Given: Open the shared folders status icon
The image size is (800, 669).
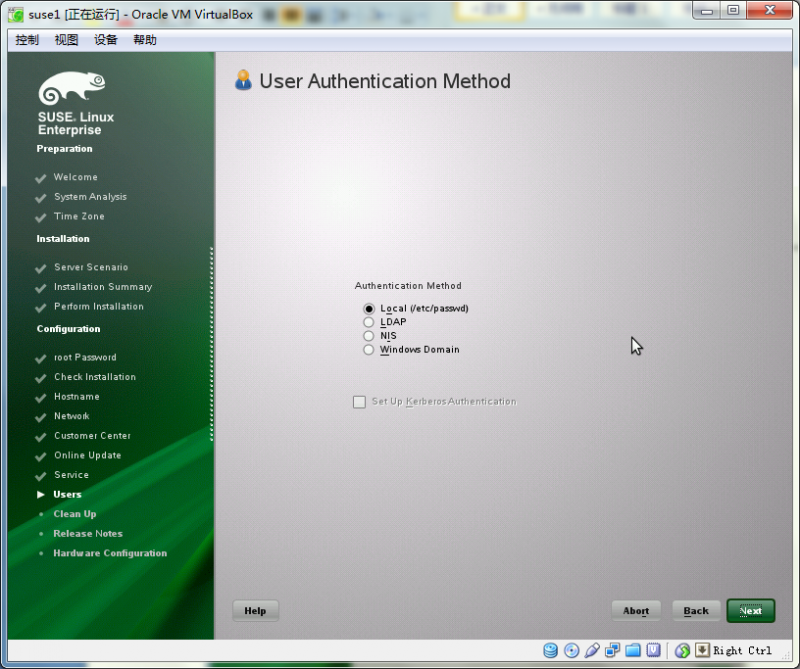Looking at the screenshot, I should pos(631,650).
